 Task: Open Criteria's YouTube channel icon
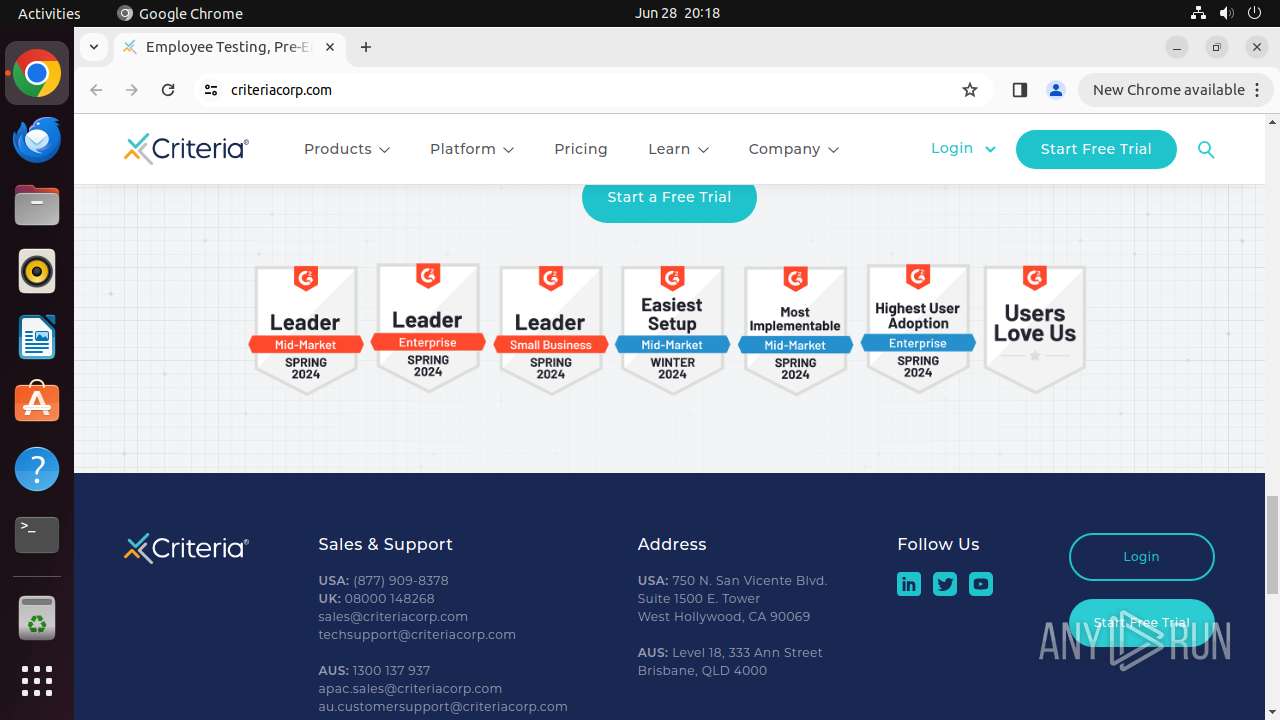pyautogui.click(x=981, y=584)
